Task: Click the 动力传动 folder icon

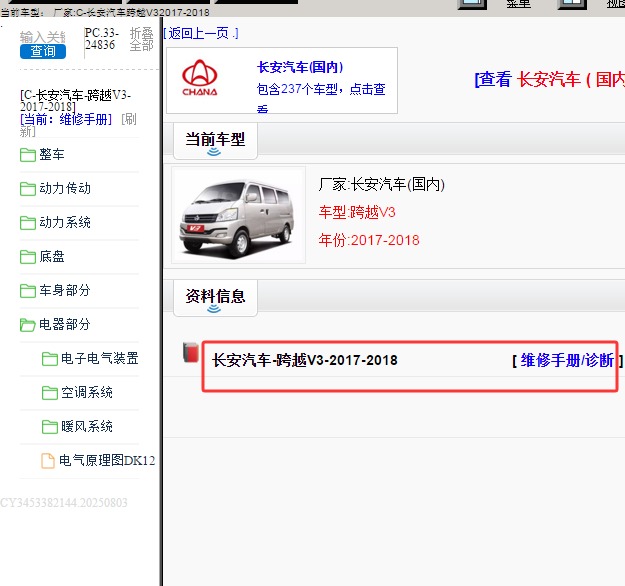Action: 28,189
